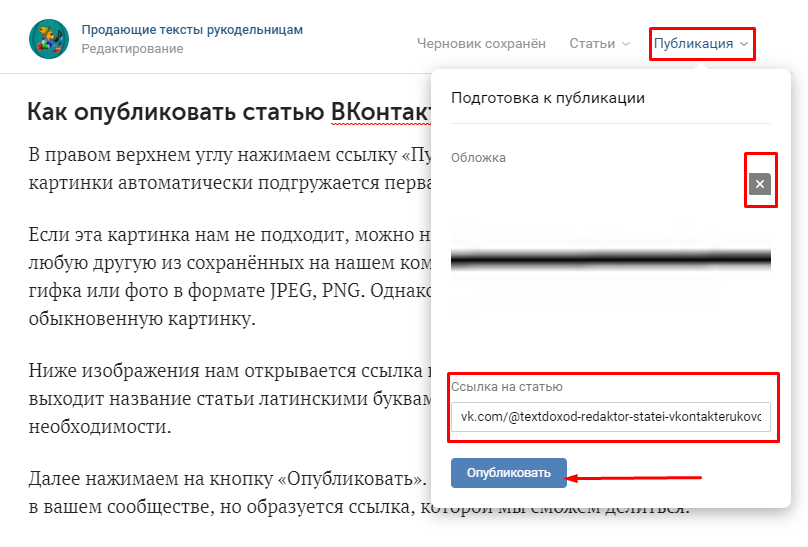
Task: Click the cover image preview area
Action: tap(611, 260)
